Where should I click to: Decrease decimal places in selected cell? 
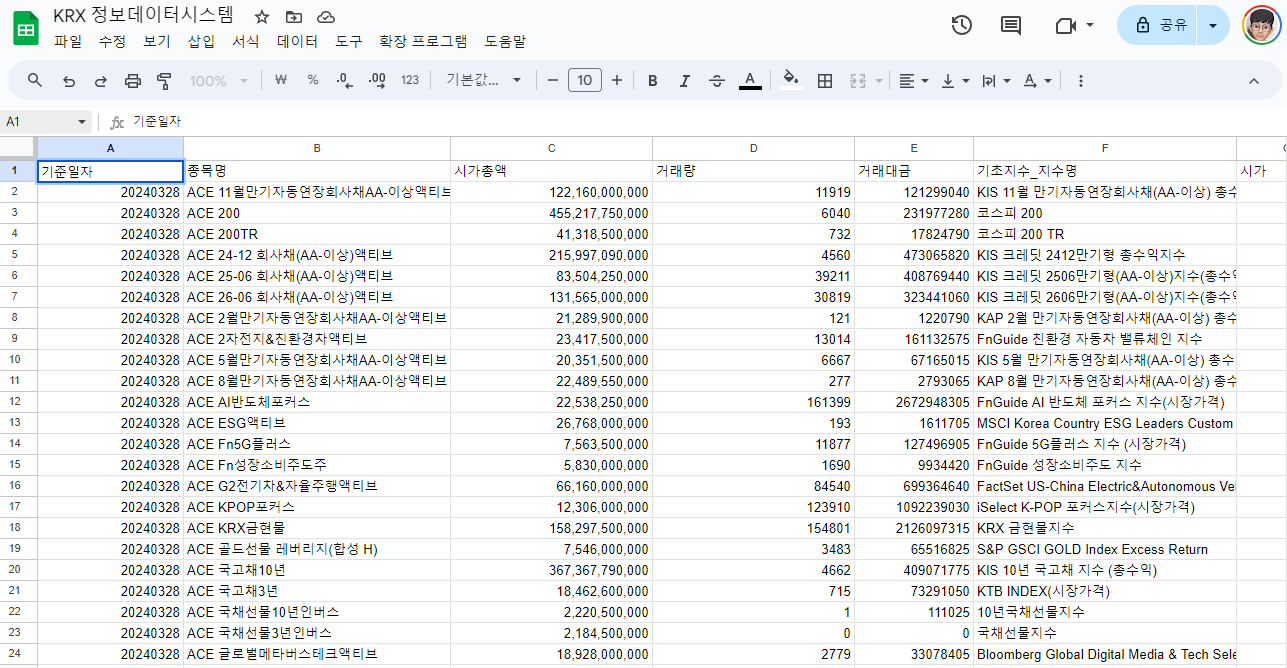342,80
